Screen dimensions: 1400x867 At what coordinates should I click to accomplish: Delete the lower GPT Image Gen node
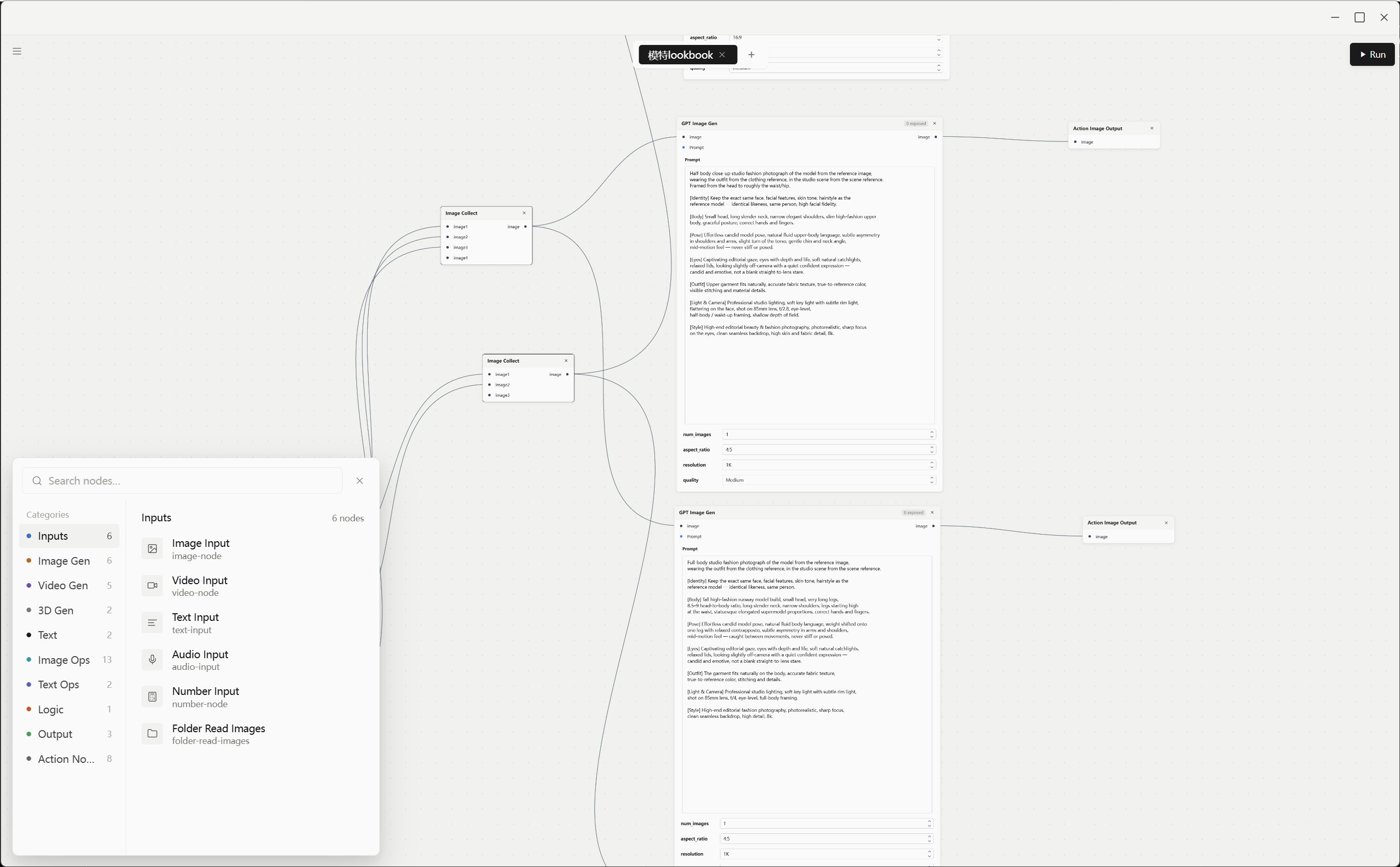[932, 512]
